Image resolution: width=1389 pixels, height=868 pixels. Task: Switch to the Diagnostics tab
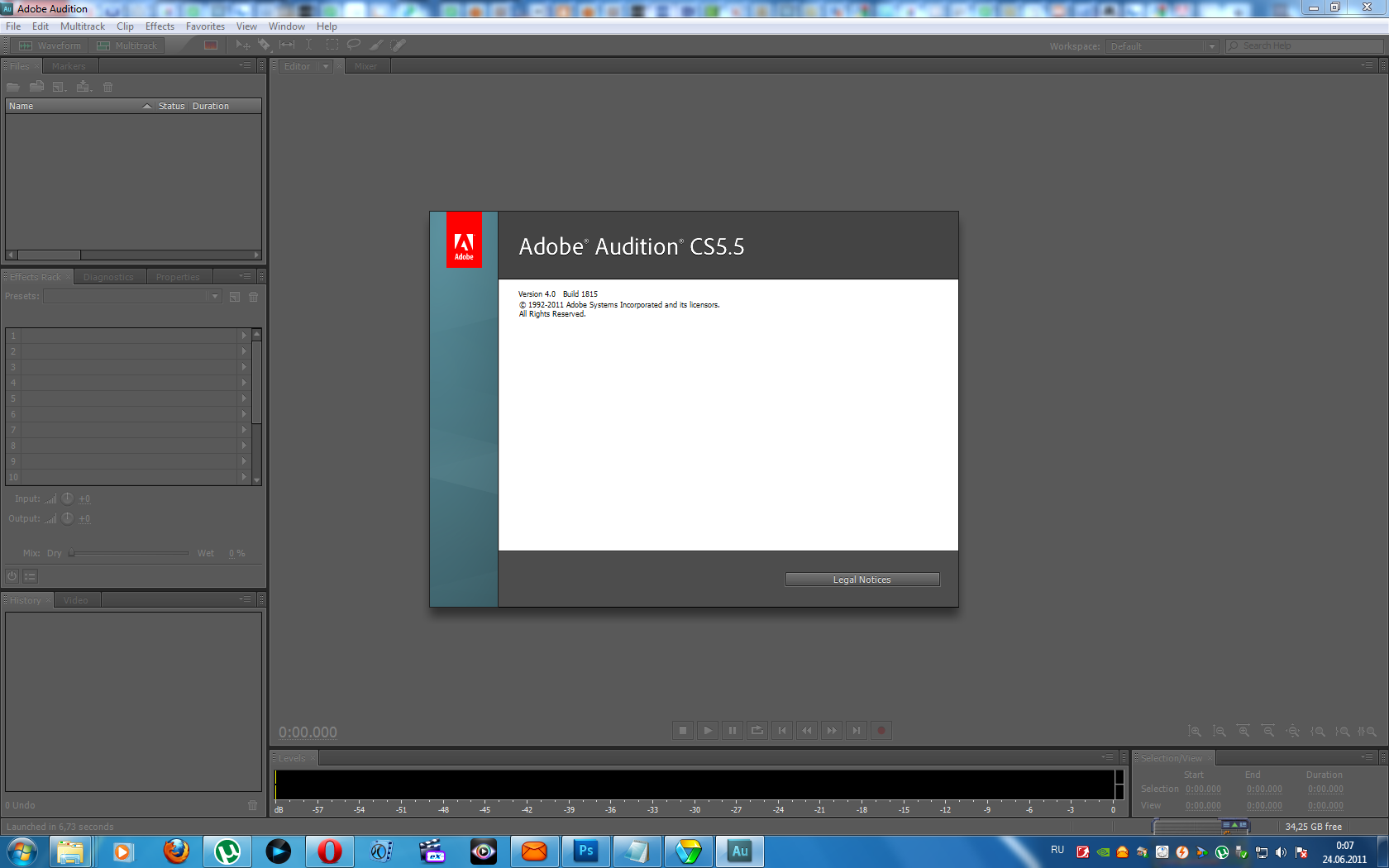point(108,277)
